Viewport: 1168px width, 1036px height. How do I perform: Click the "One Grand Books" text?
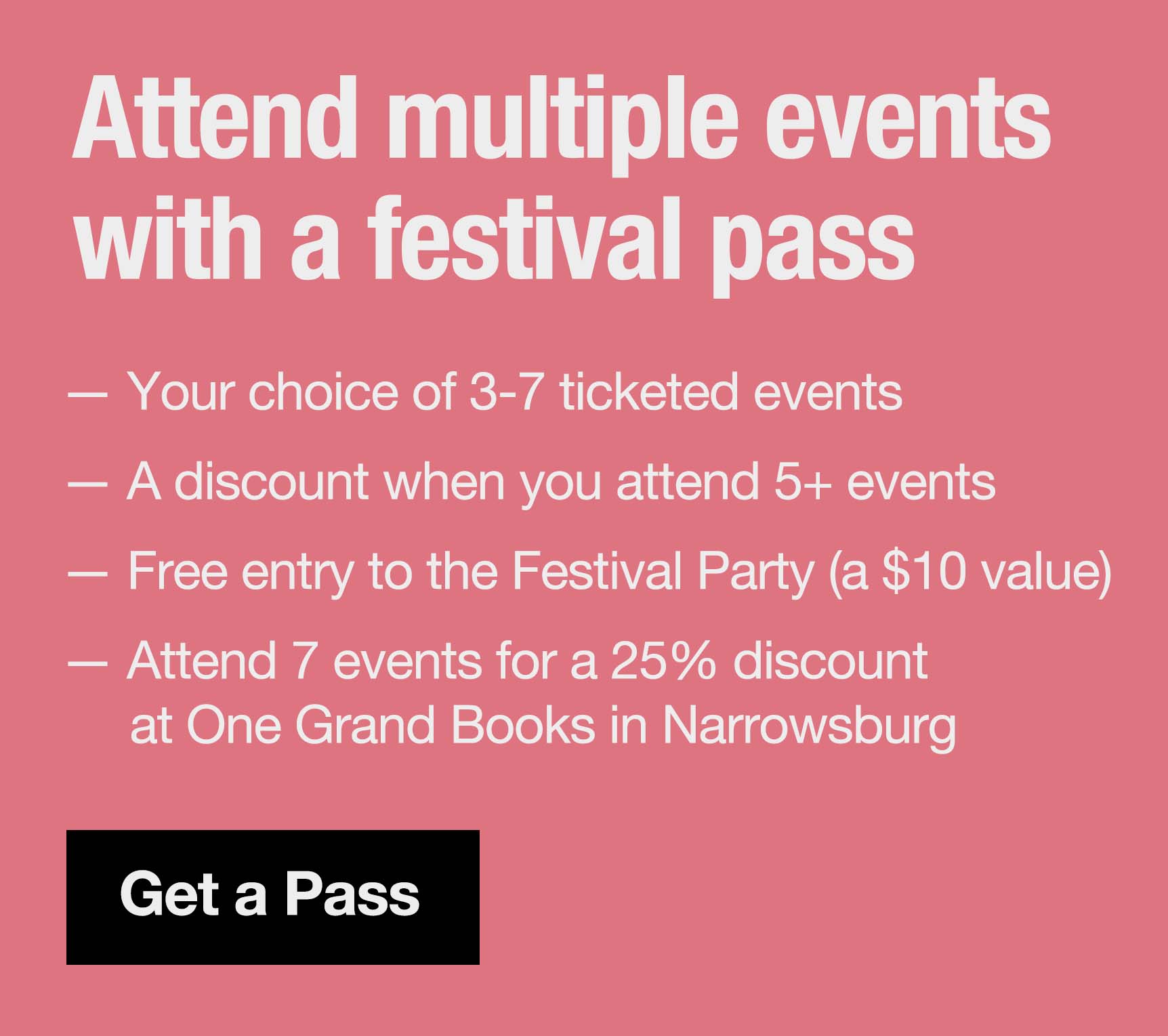[x=390, y=725]
